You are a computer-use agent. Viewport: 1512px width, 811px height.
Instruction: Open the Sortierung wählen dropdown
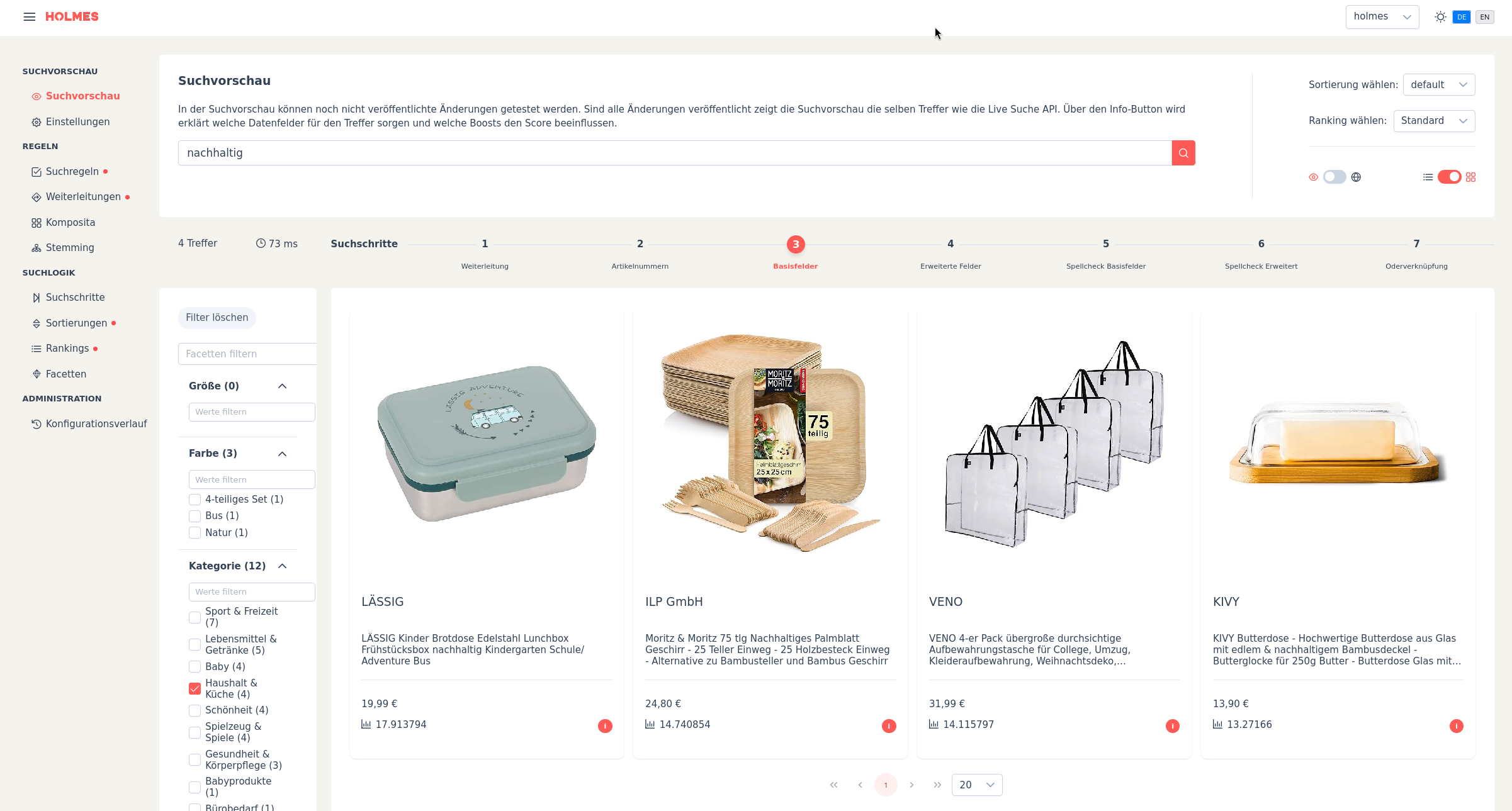(1438, 85)
